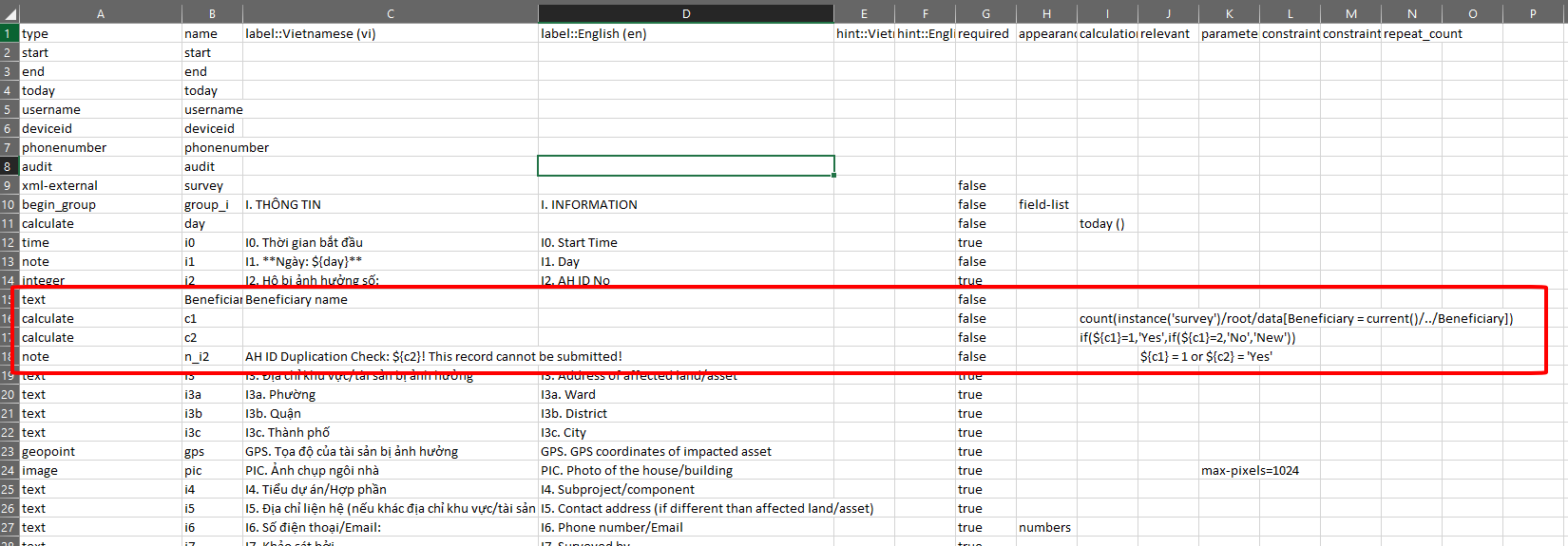Select the column A header
The width and height of the screenshot is (1568, 546).
(101, 14)
